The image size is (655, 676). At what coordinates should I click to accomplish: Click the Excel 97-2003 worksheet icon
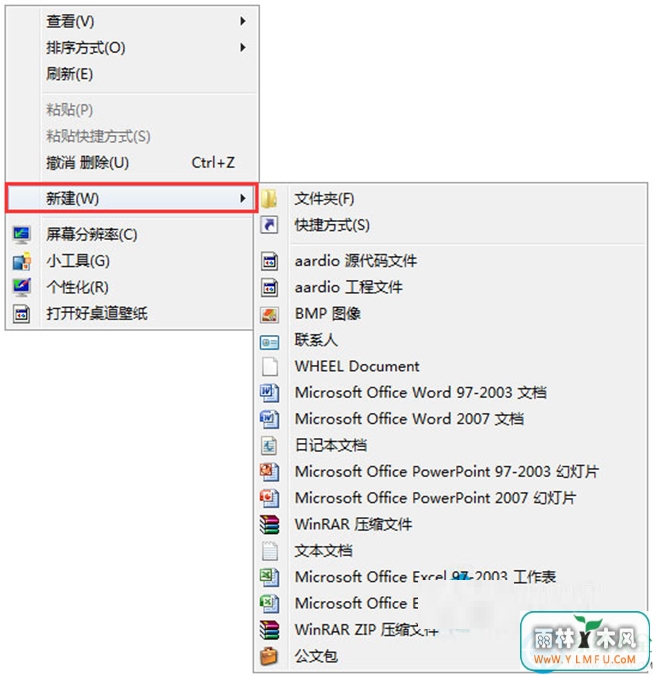pyautogui.click(x=270, y=577)
